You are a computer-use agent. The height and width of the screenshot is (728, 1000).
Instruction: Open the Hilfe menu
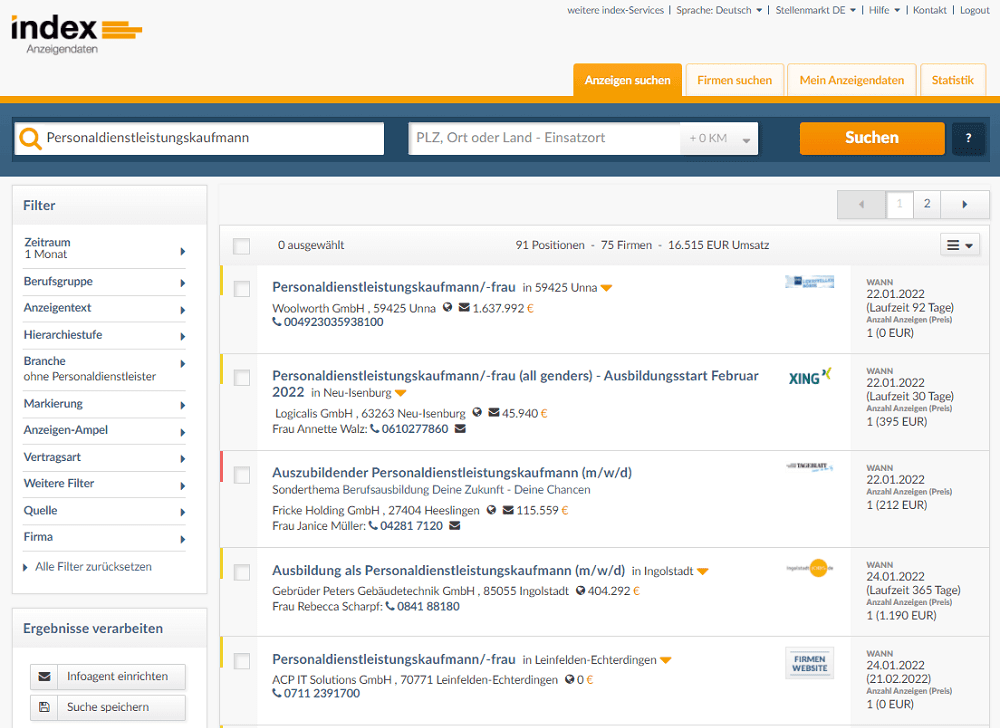pos(885,10)
